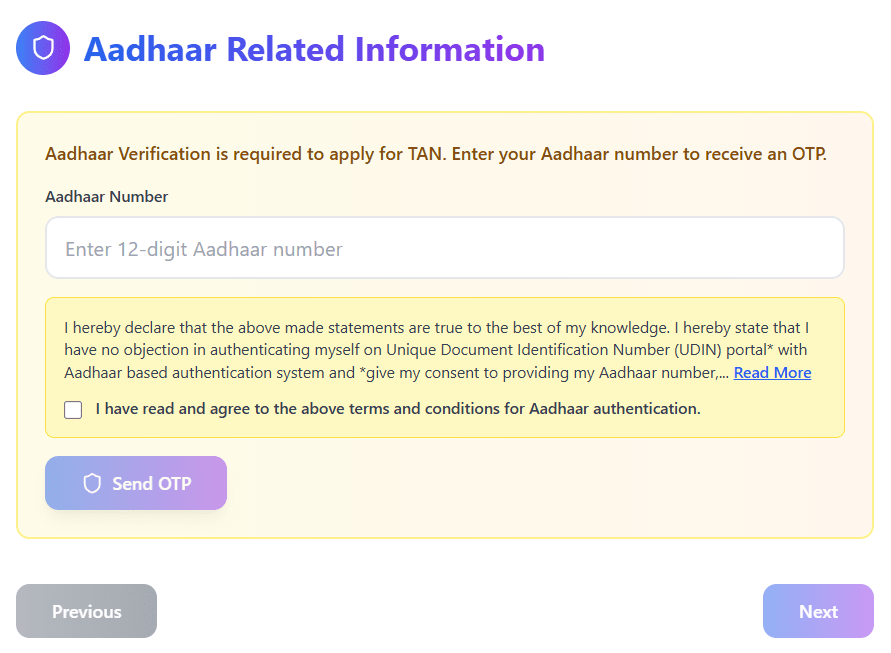Click the shield icon on Send OTP button
Image resolution: width=891 pixels, height=653 pixels.
tap(92, 484)
